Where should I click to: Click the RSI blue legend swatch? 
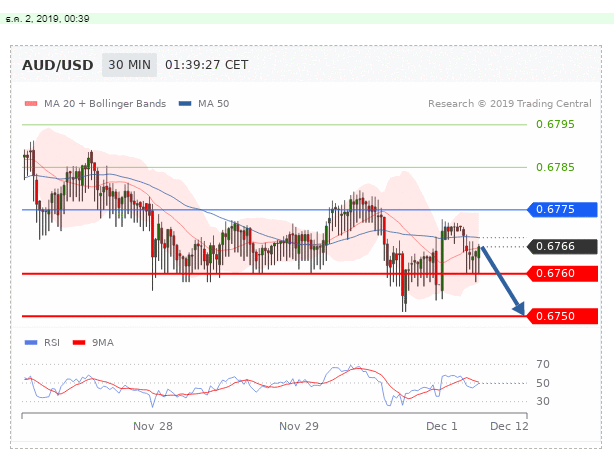[31, 343]
